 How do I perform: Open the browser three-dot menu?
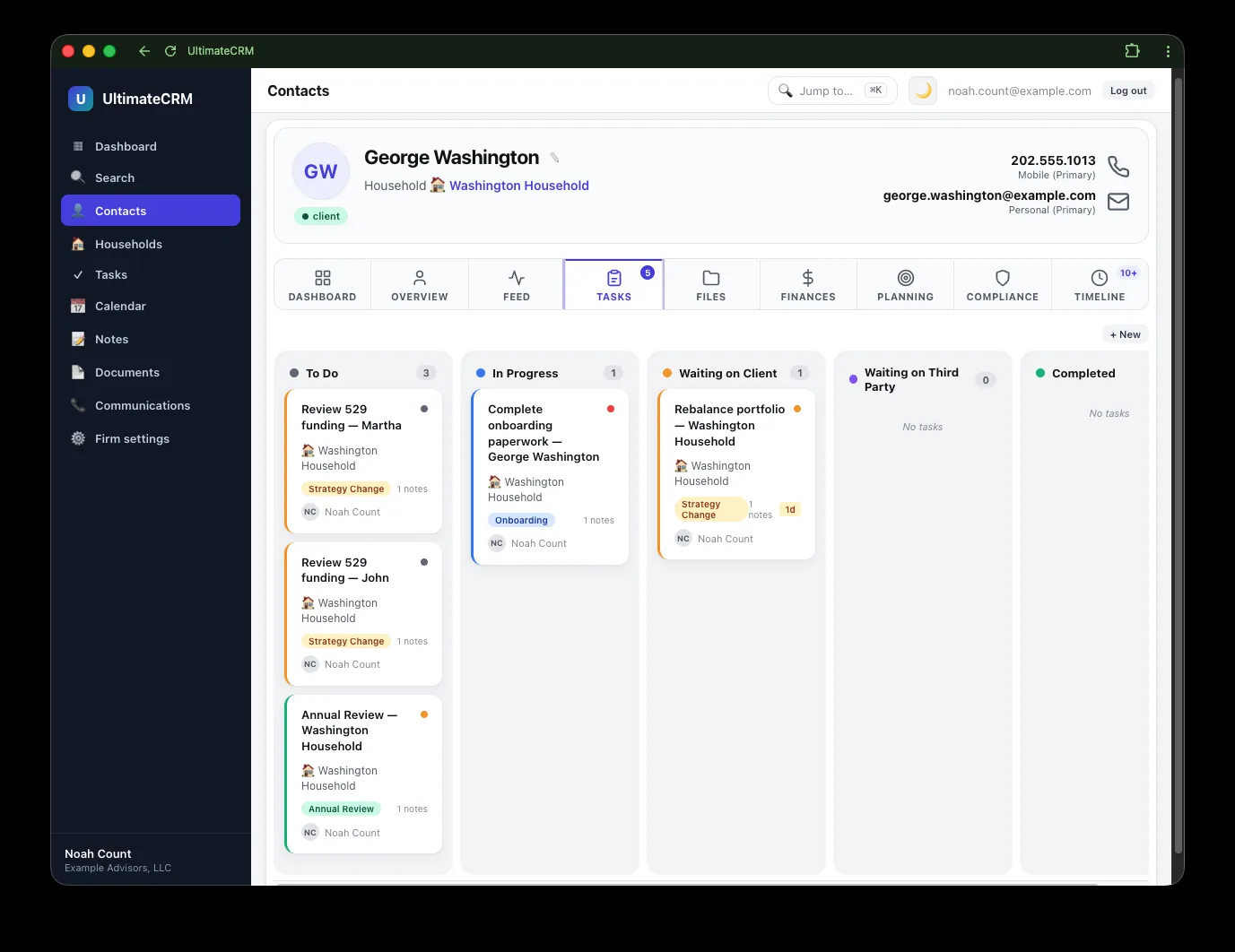click(x=1168, y=51)
